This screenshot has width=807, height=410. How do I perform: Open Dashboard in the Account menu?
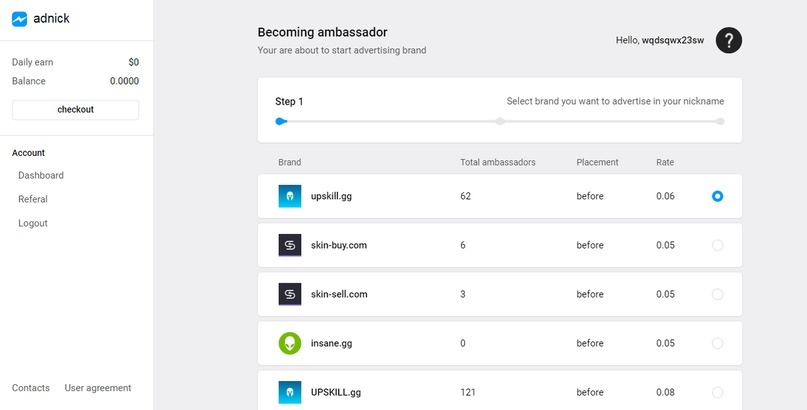tap(41, 175)
